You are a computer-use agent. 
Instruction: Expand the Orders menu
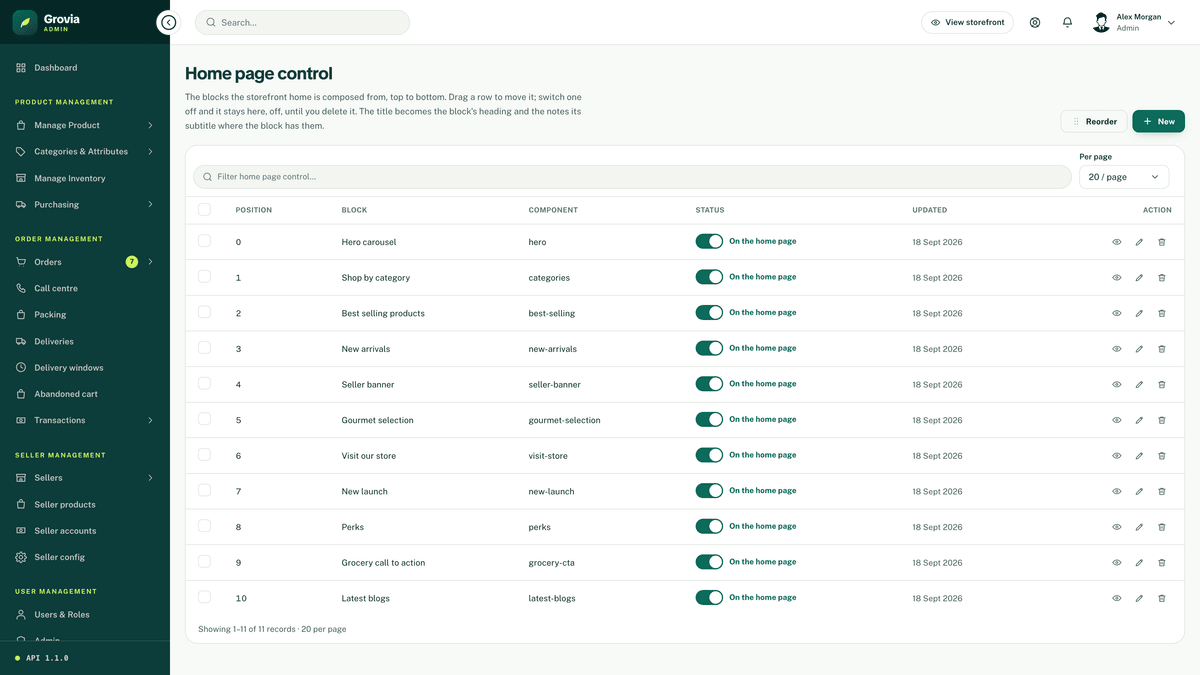[x=85, y=262]
